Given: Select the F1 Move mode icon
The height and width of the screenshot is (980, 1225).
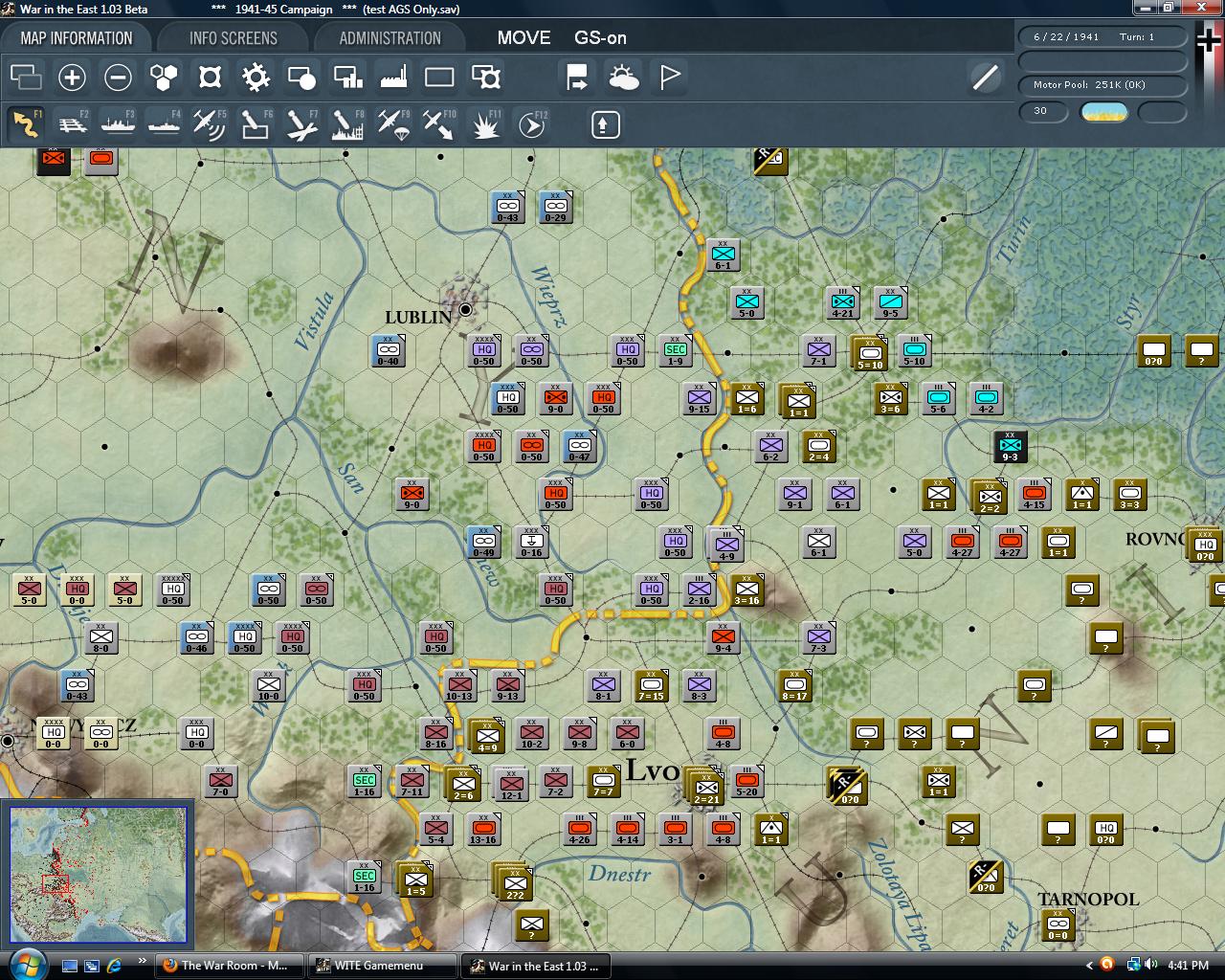Looking at the screenshot, I should (26, 124).
